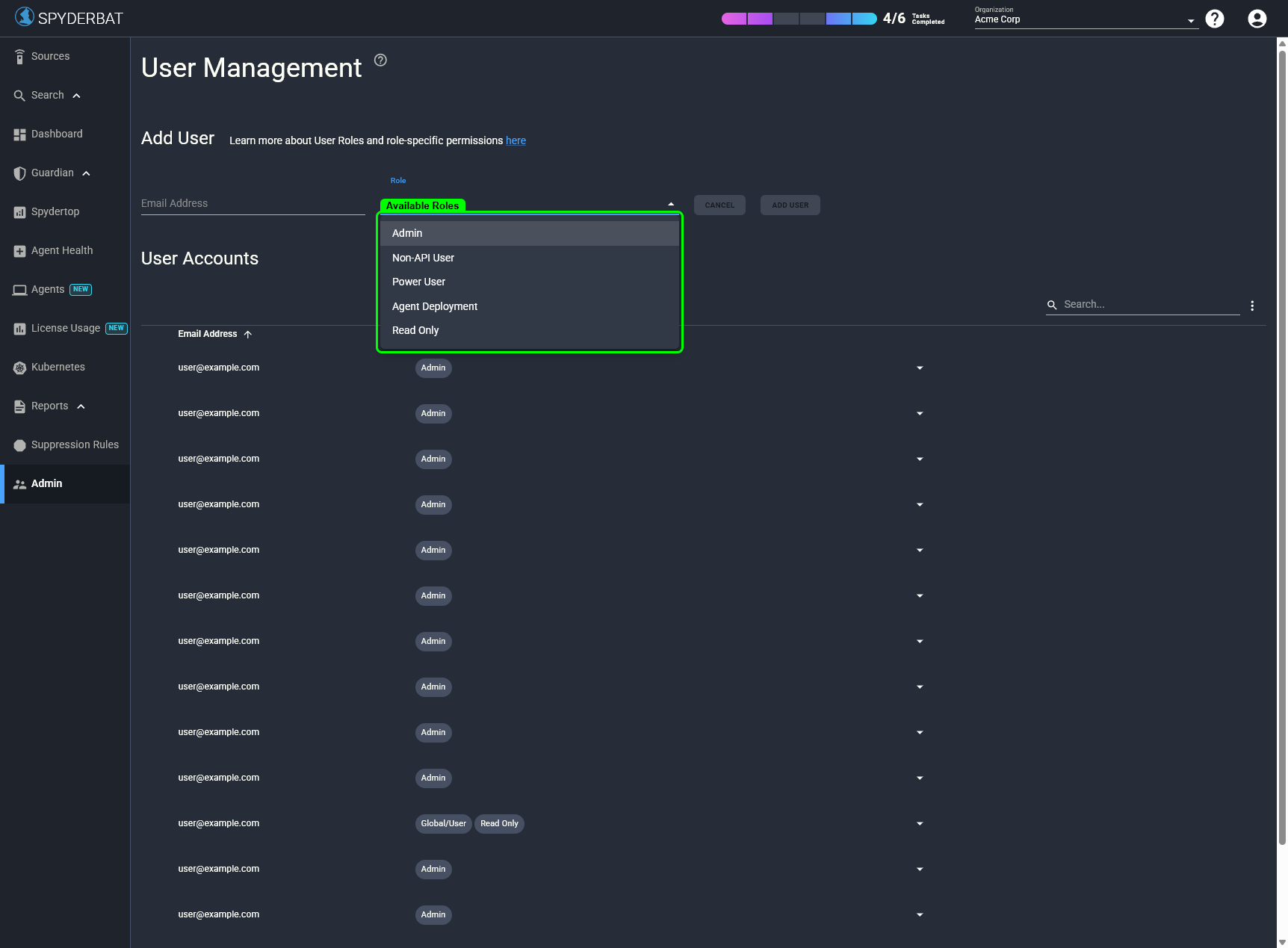Open Suppression Rules
Screen dimensions: 1288x948
[74, 444]
